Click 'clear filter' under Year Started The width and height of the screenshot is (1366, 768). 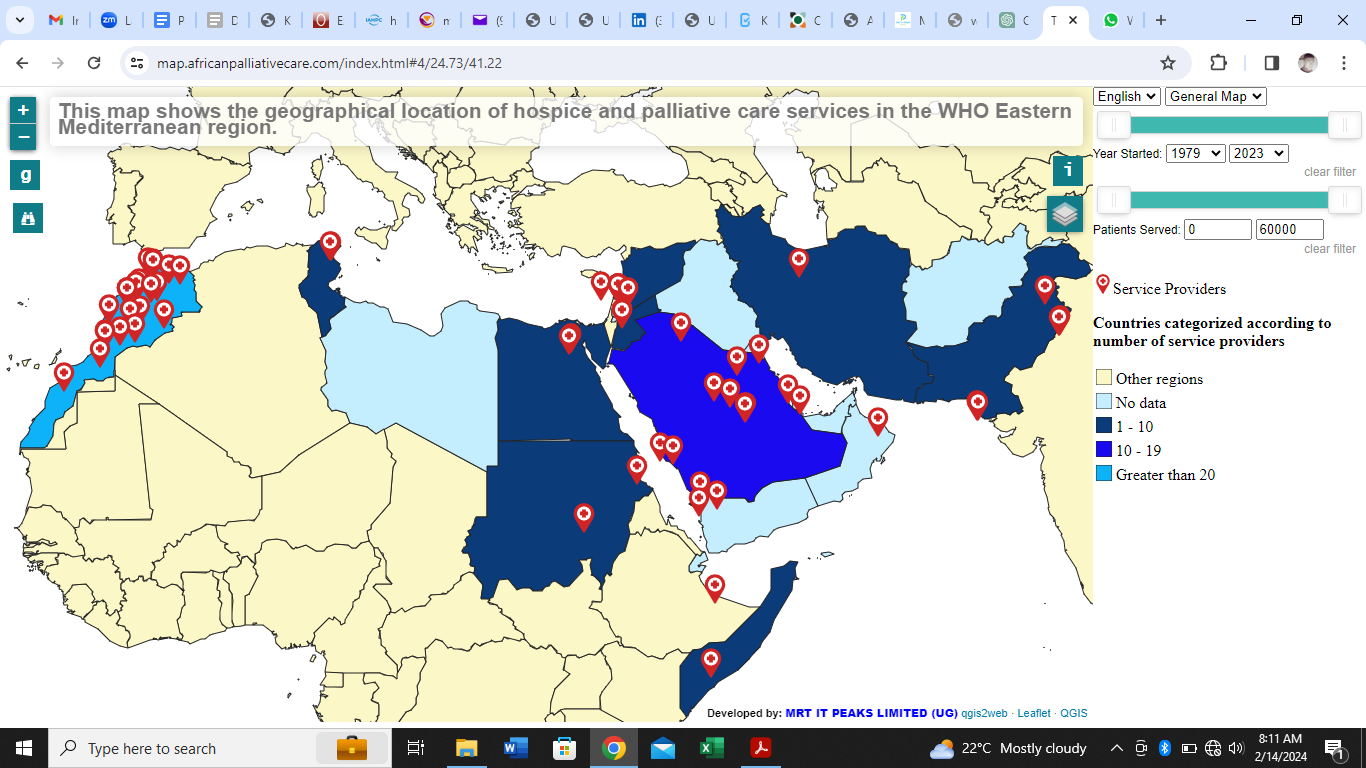(x=1329, y=171)
